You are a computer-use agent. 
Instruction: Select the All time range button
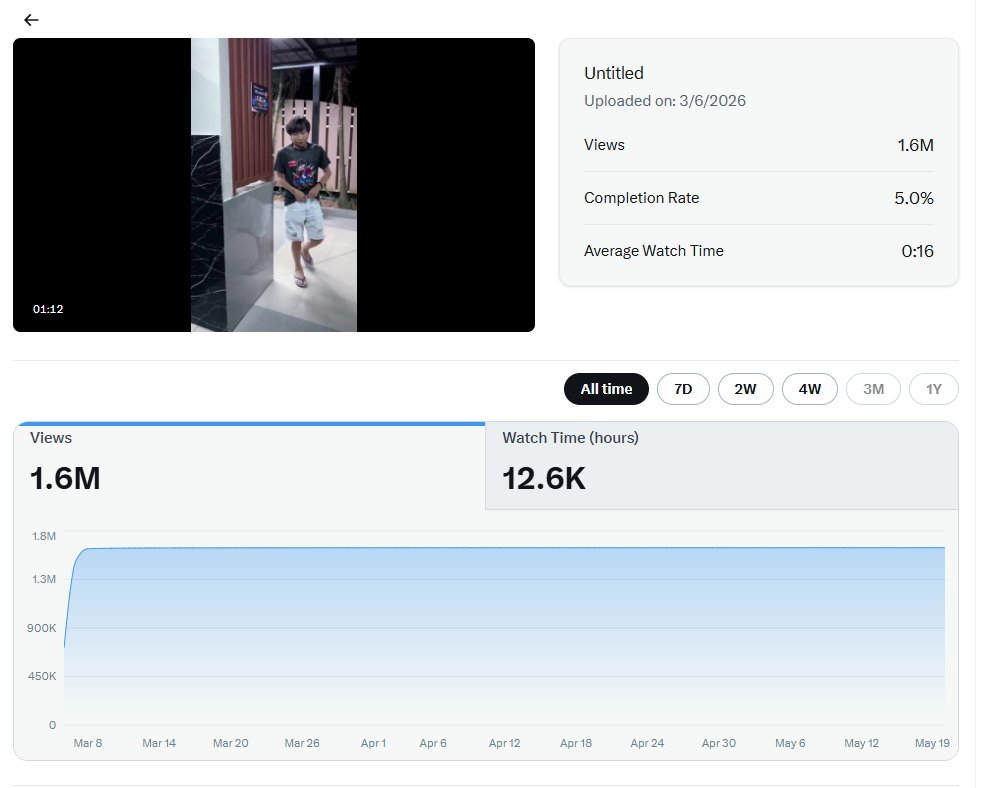pos(606,389)
